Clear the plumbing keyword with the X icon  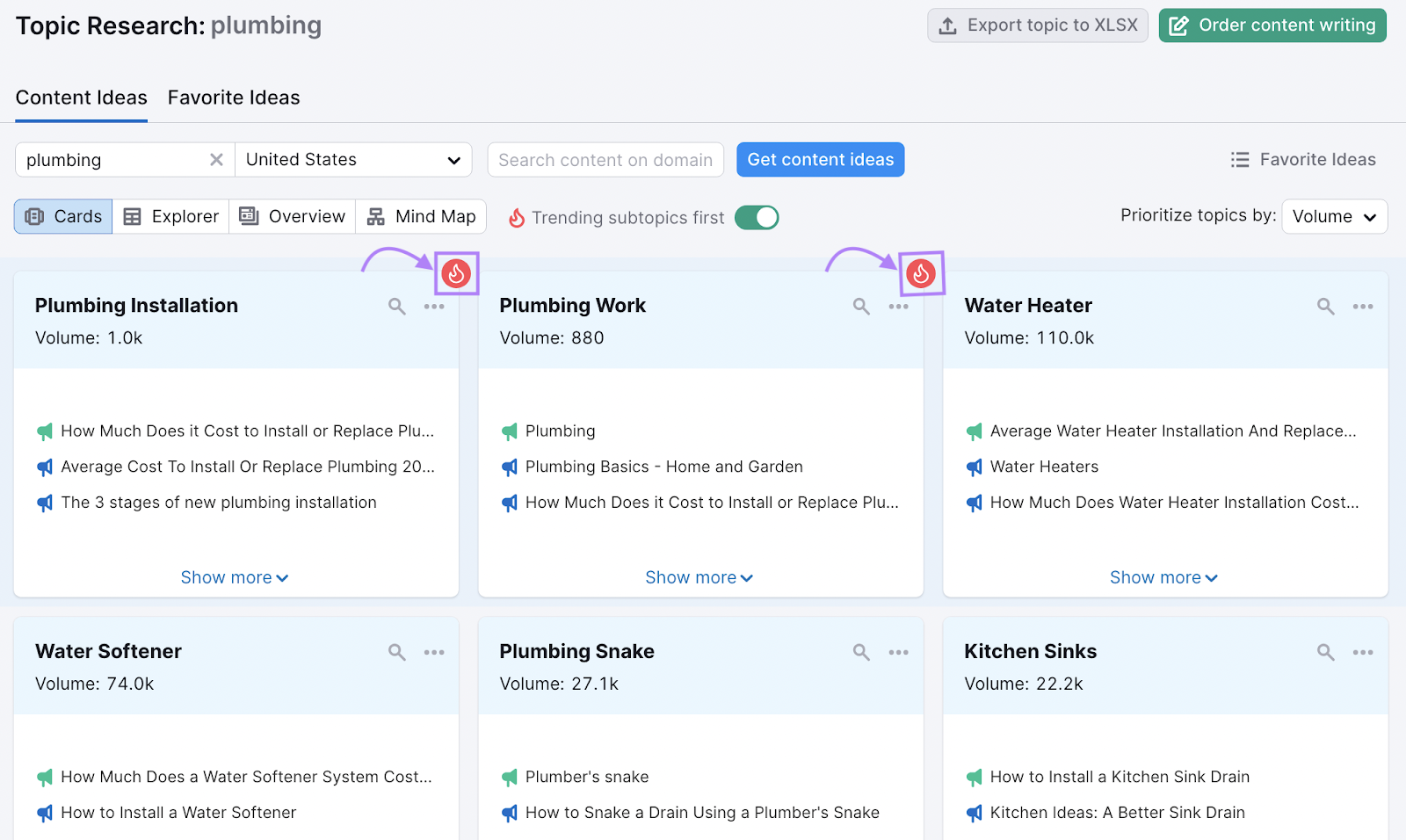pos(216,159)
